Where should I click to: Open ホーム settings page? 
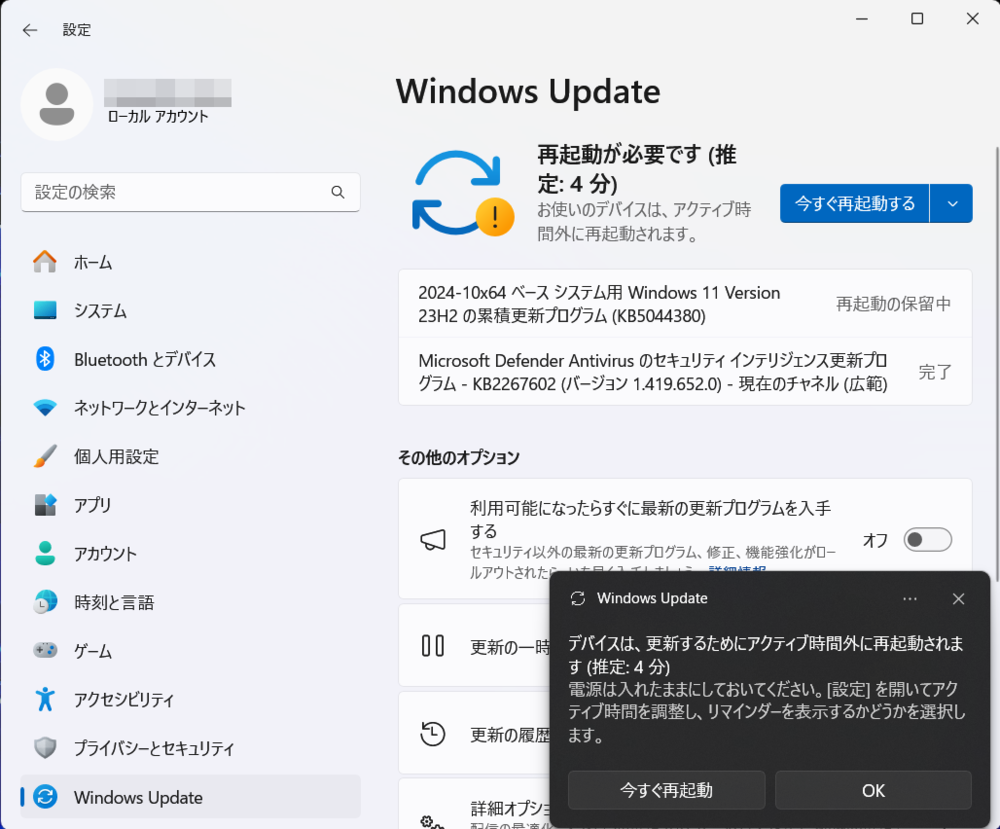coord(190,261)
